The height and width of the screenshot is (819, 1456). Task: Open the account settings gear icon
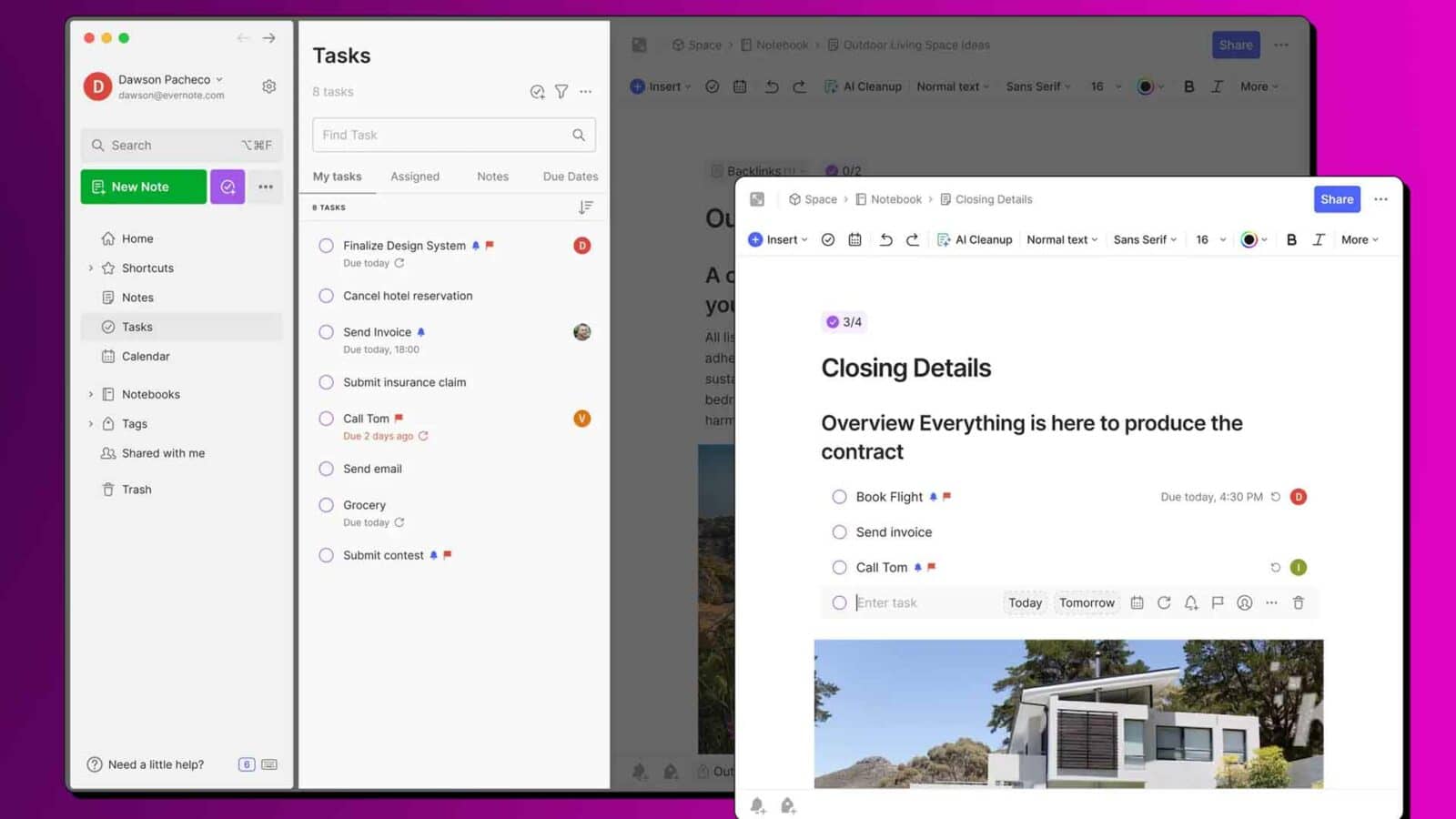pyautogui.click(x=268, y=86)
